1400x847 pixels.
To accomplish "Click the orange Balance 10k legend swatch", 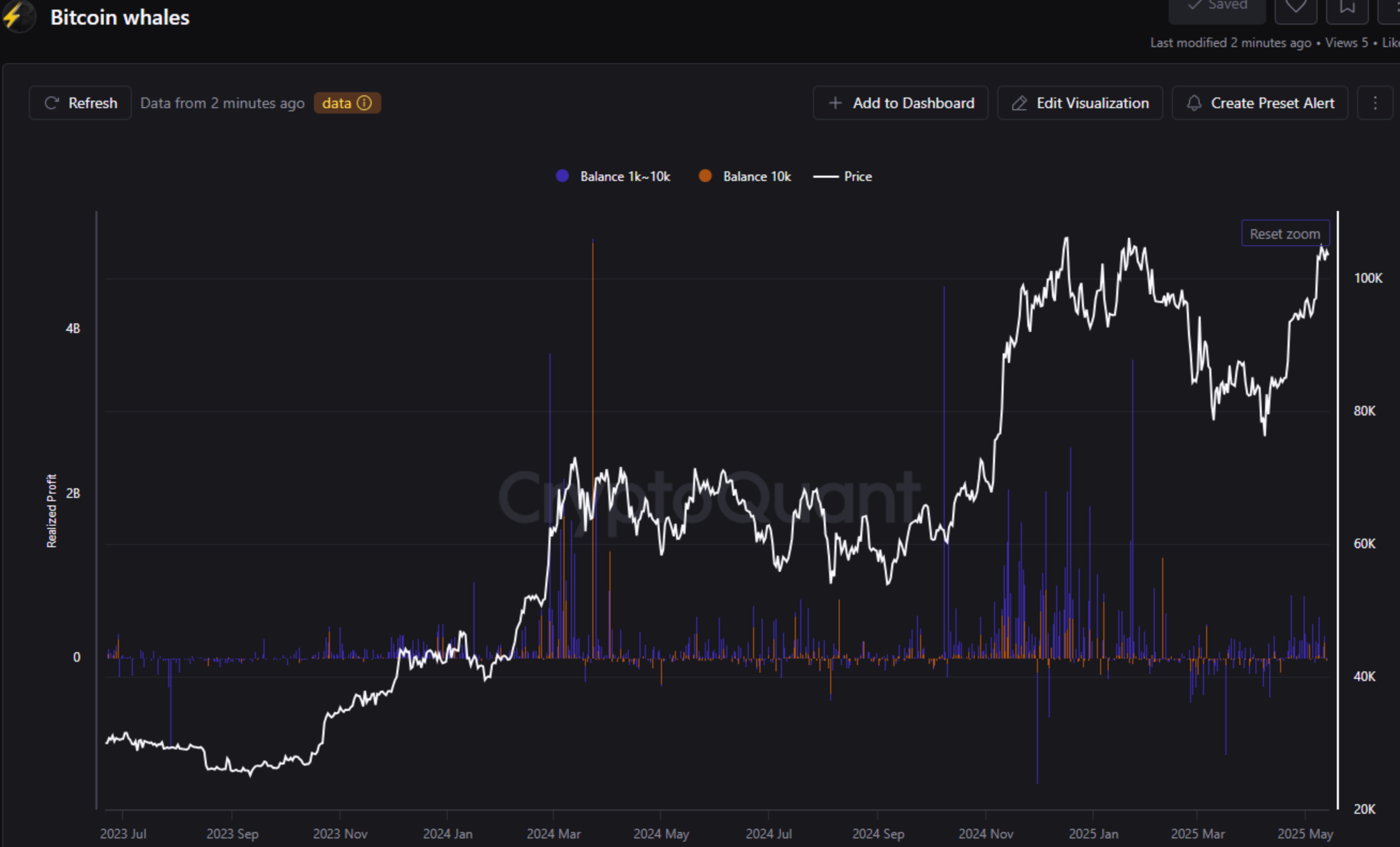I will pyautogui.click(x=705, y=176).
